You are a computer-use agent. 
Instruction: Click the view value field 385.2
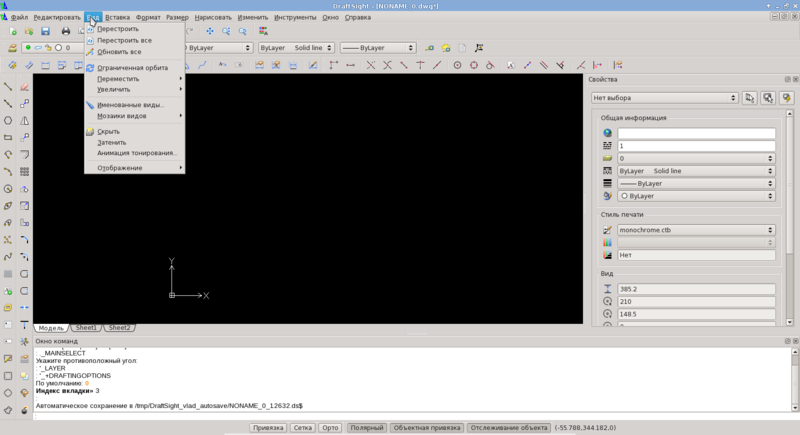[696, 289]
